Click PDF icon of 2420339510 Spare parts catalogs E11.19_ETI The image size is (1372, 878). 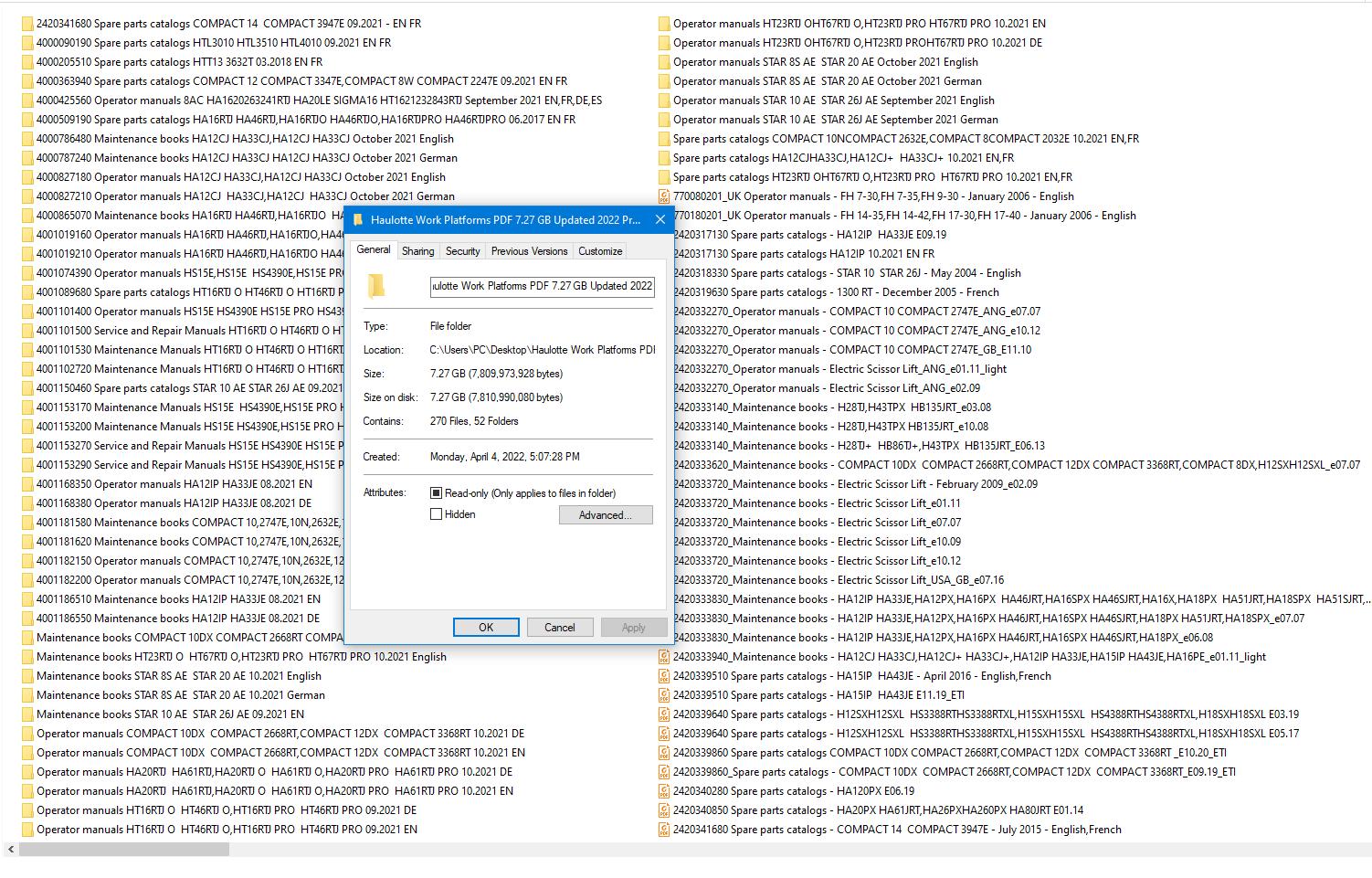pos(664,695)
